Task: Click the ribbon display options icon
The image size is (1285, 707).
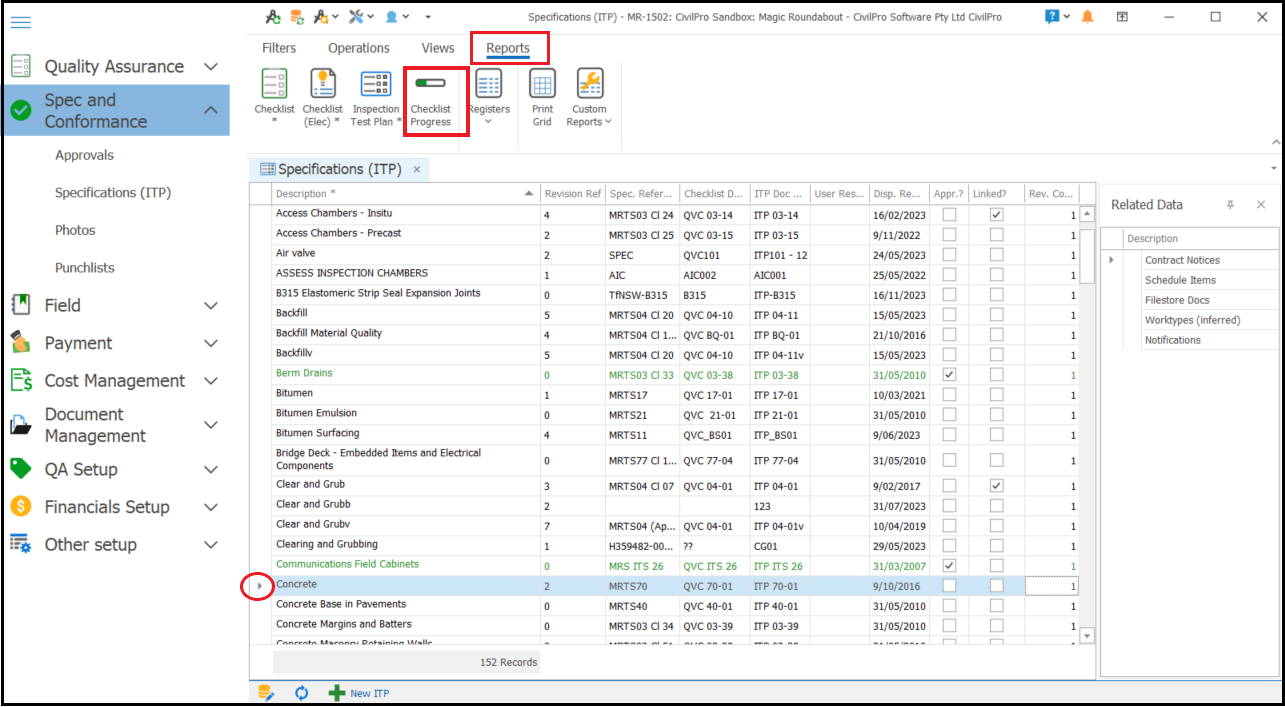Action: [x=1123, y=17]
